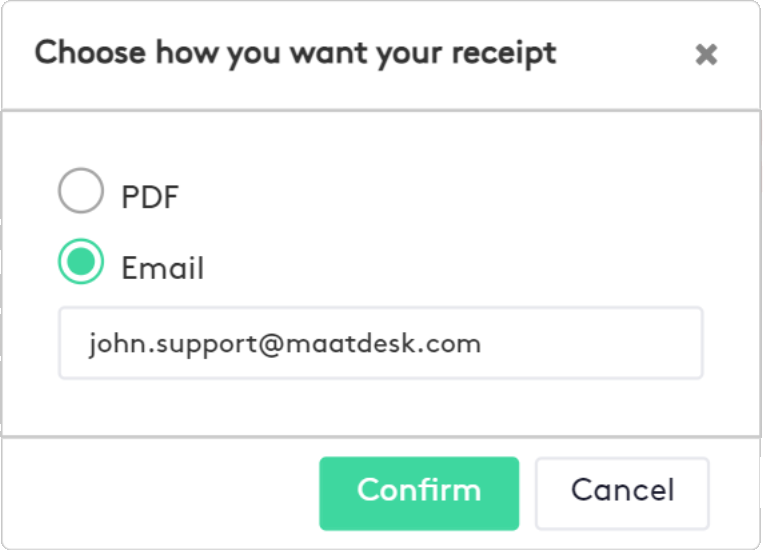Screen dimensions: 763x550
Task: Click the Email option label text
Action: click(x=162, y=268)
